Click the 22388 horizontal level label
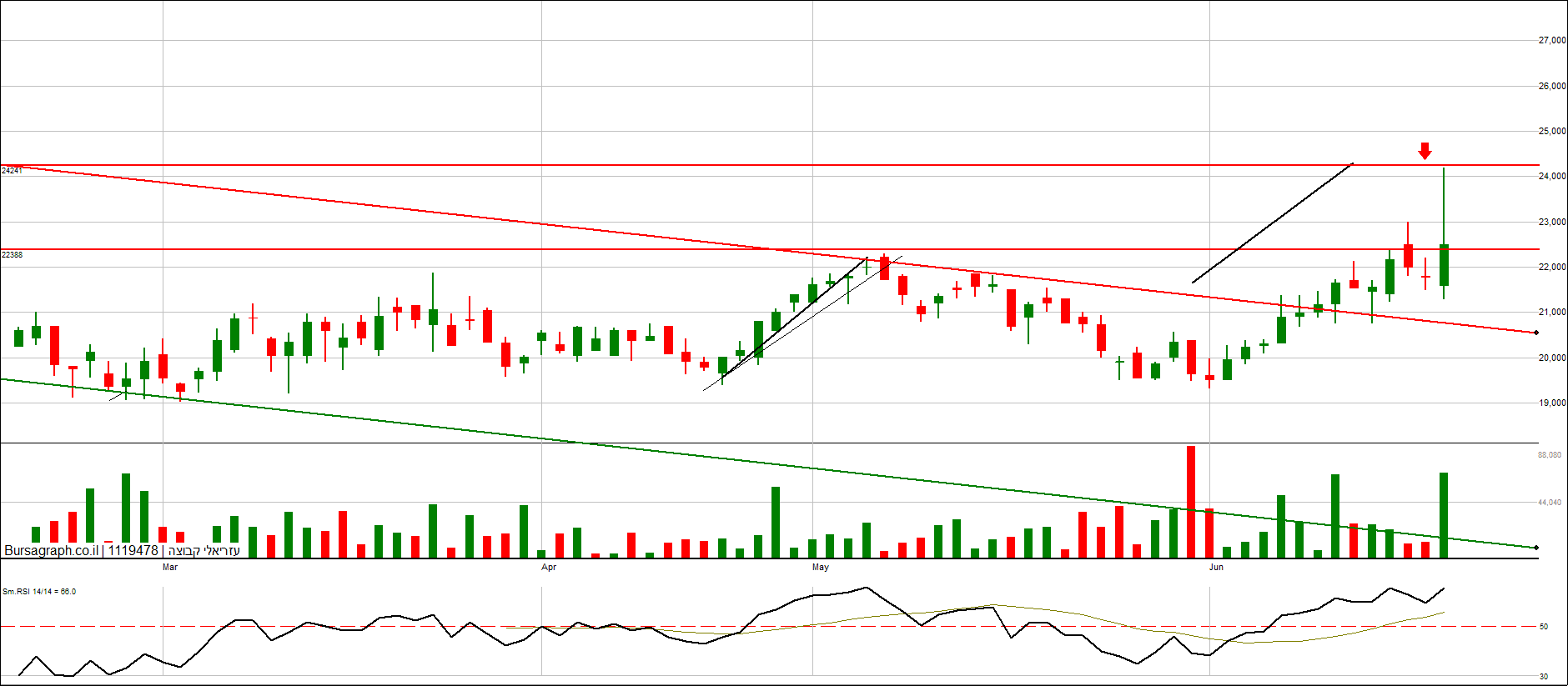The height and width of the screenshot is (686, 1568). click(x=12, y=255)
